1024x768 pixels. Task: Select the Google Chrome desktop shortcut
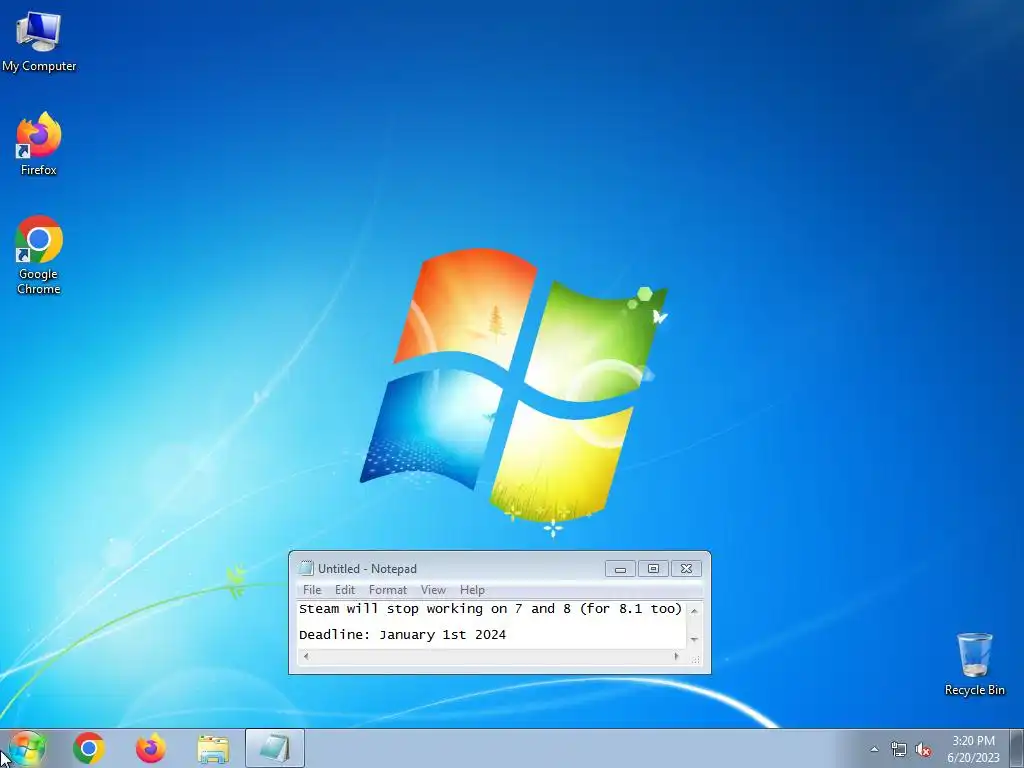(x=39, y=255)
